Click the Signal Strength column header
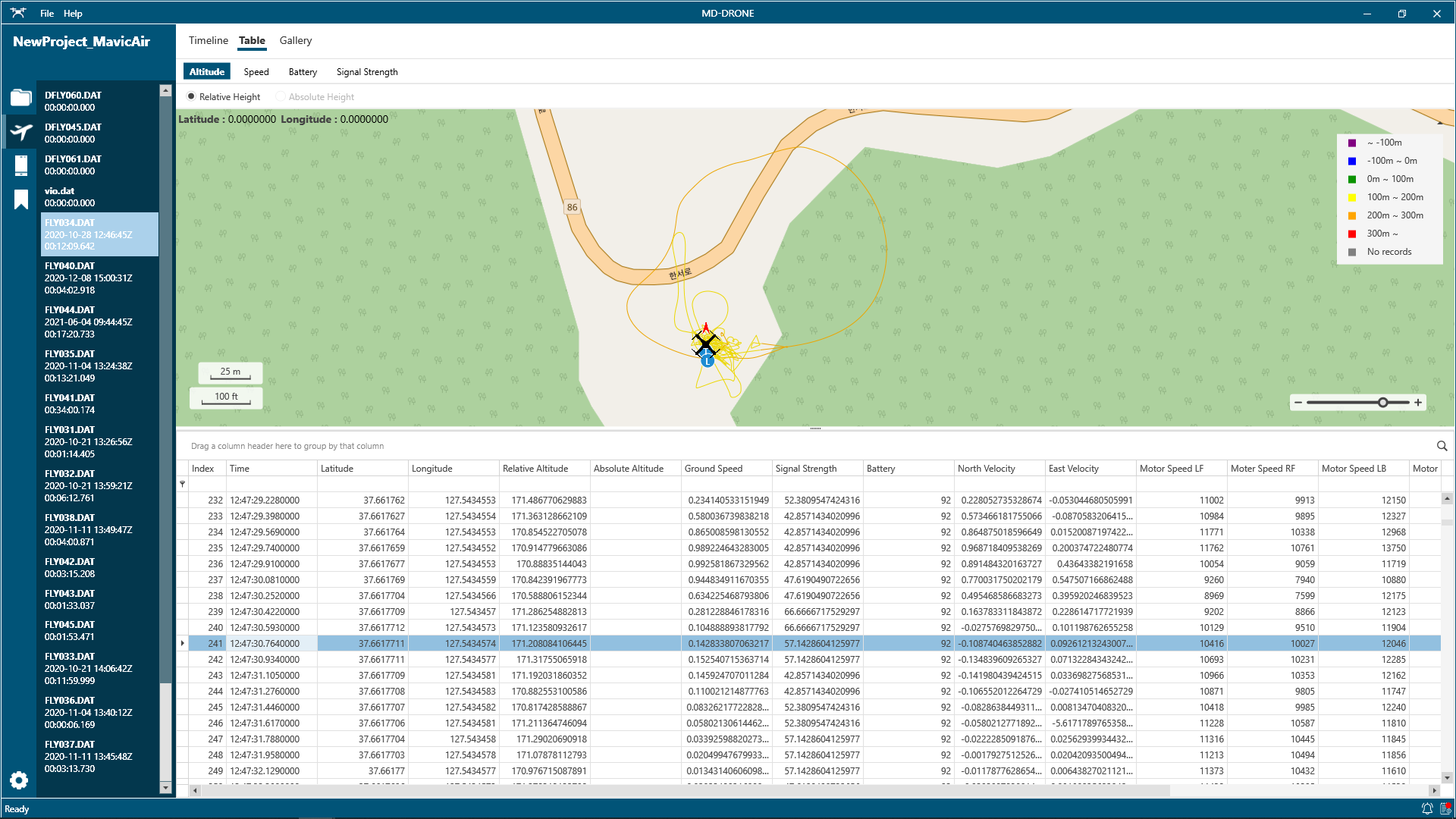The height and width of the screenshot is (819, 1456). pyautogui.click(x=817, y=469)
